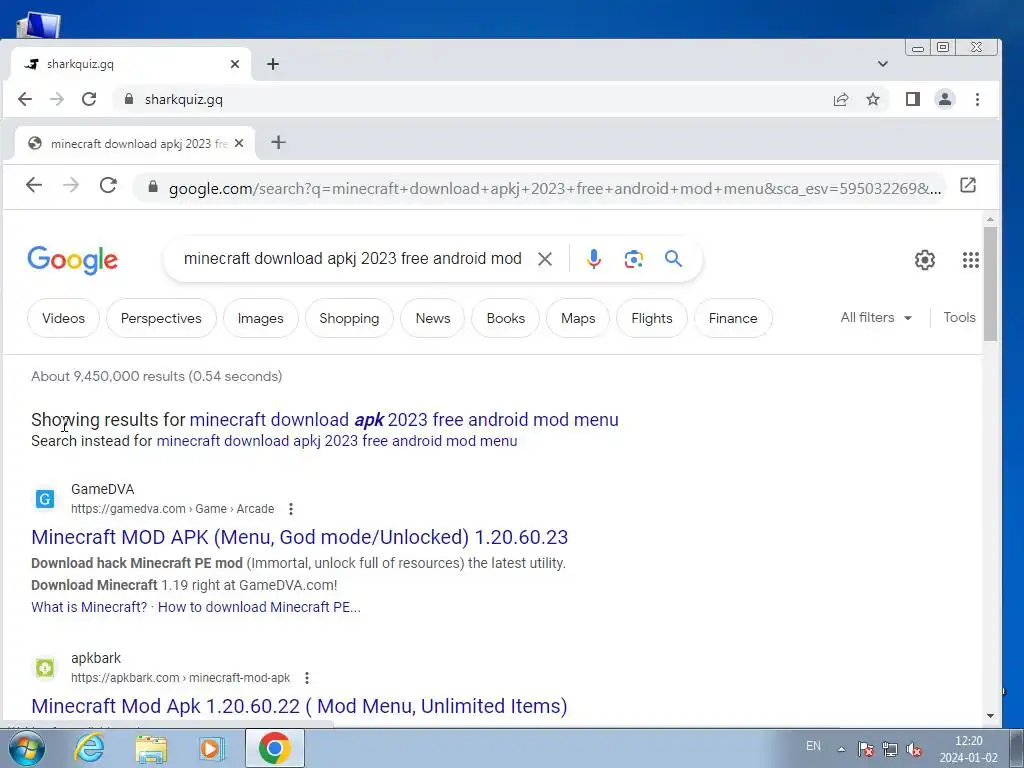The width and height of the screenshot is (1024, 768).
Task: Expand the All filters dropdown
Action: (x=876, y=317)
